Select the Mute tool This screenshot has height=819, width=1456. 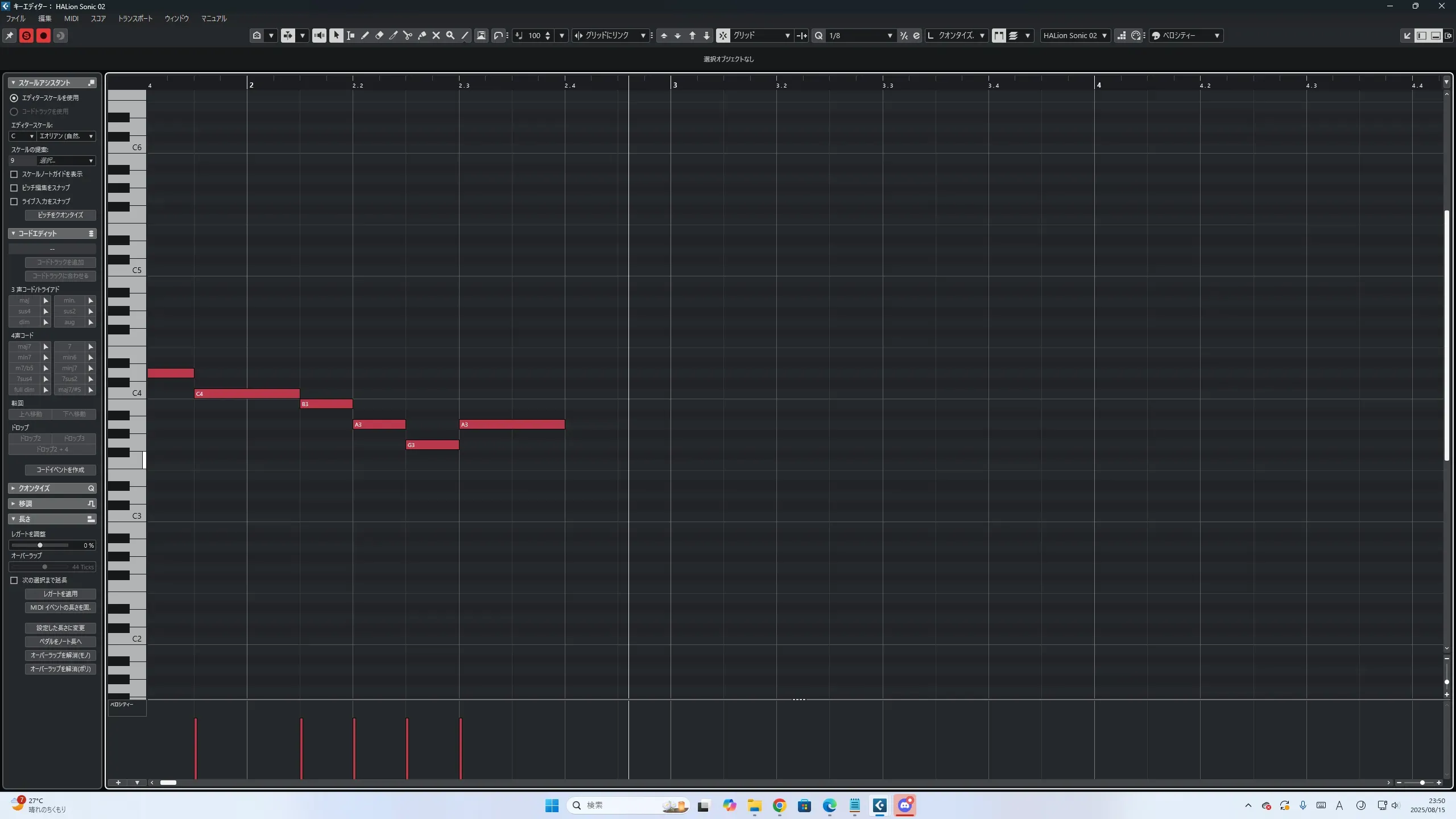[436, 35]
